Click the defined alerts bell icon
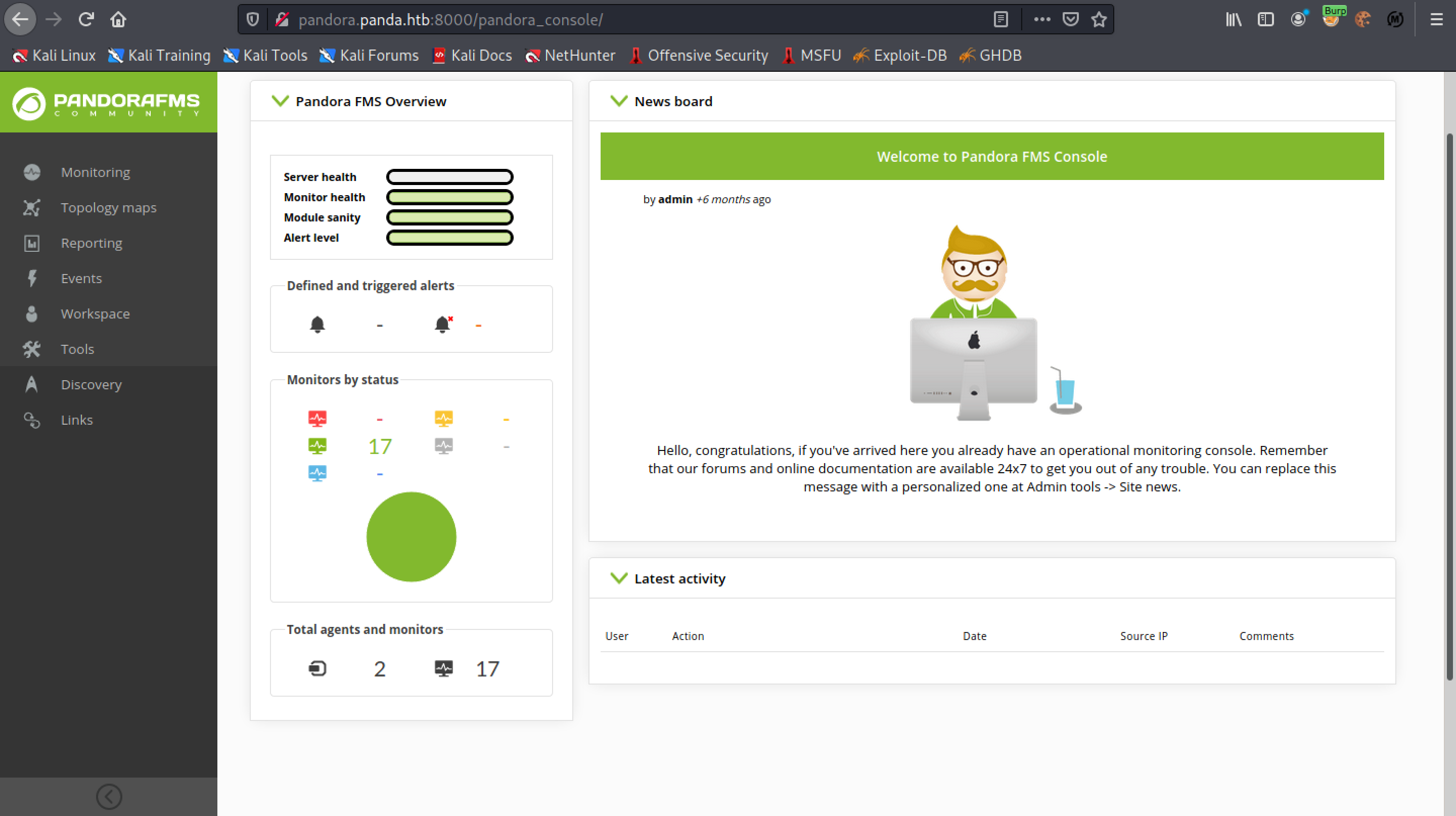The height and width of the screenshot is (816, 1456). coord(317,325)
